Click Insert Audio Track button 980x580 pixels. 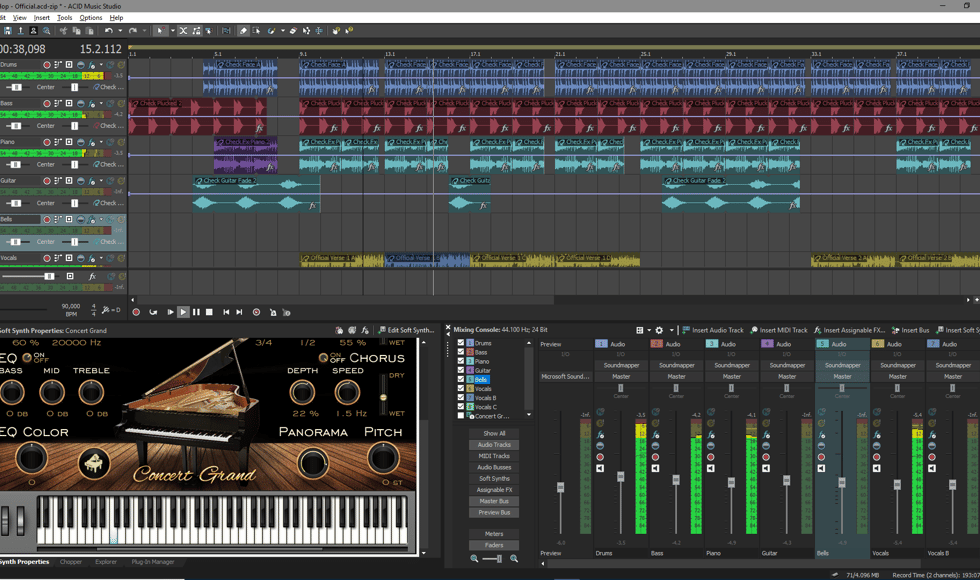pos(712,330)
